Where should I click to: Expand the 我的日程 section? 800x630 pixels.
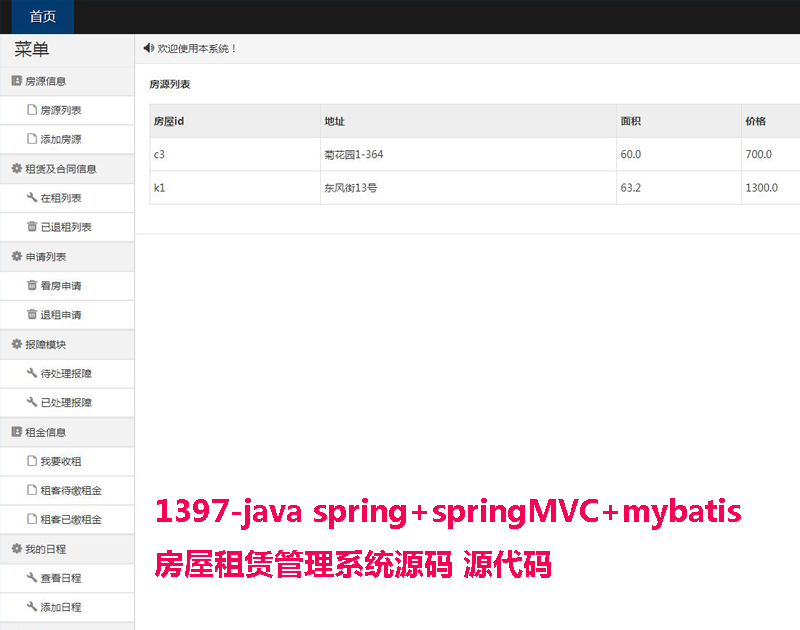(67, 549)
